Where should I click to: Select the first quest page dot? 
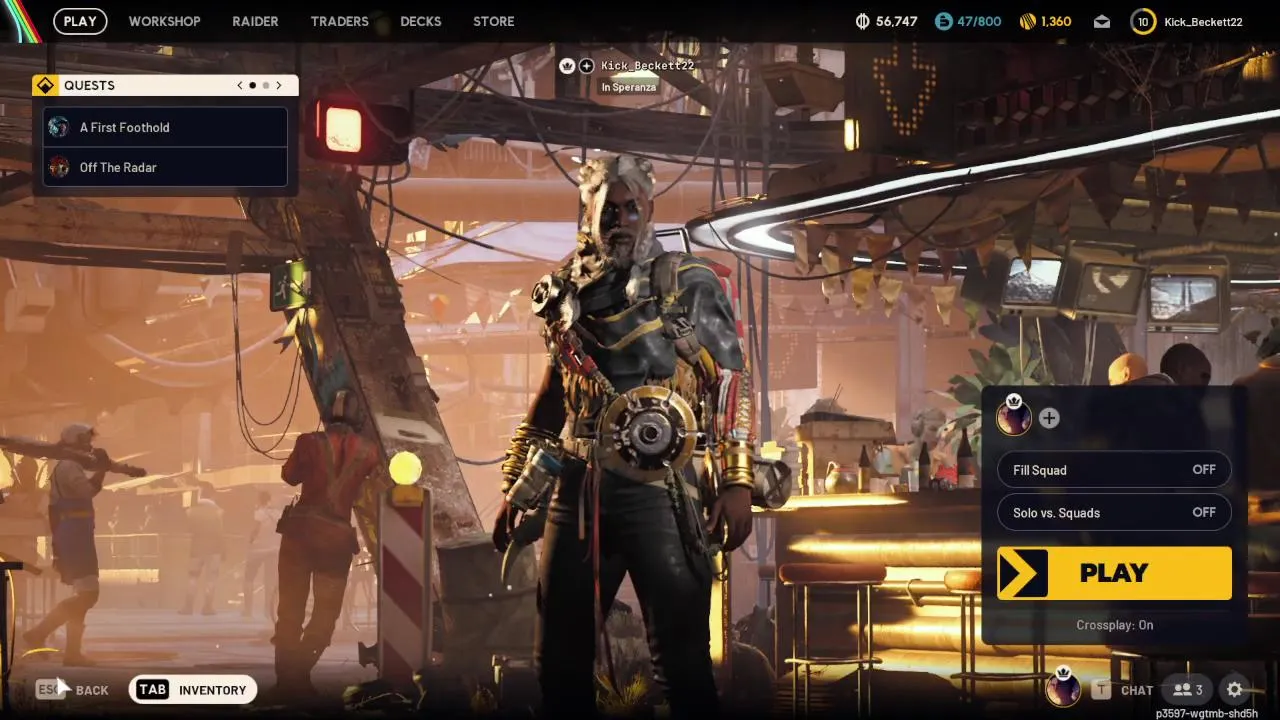(252, 85)
